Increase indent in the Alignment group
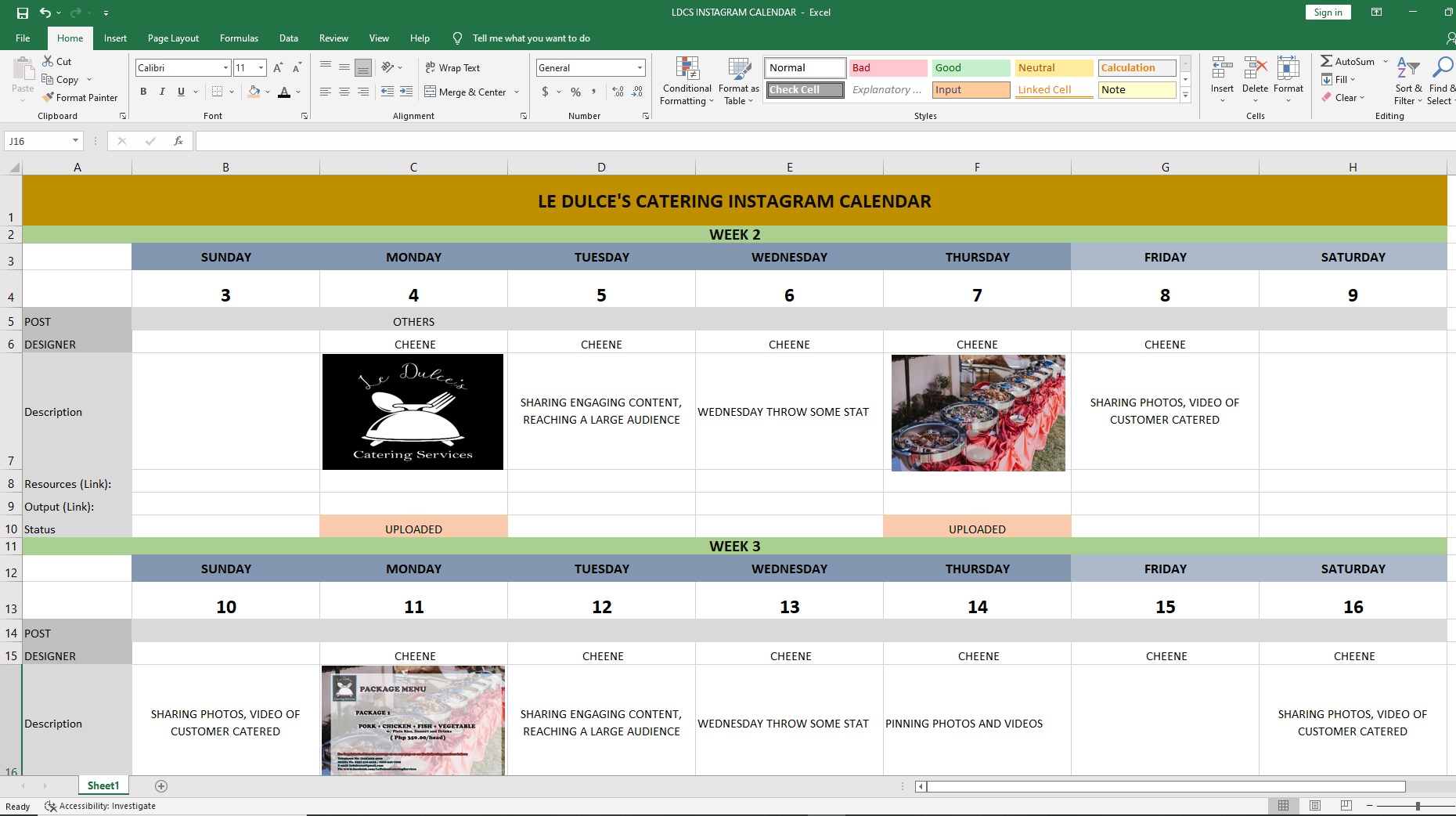This screenshot has width=1456, height=816. pos(406,92)
